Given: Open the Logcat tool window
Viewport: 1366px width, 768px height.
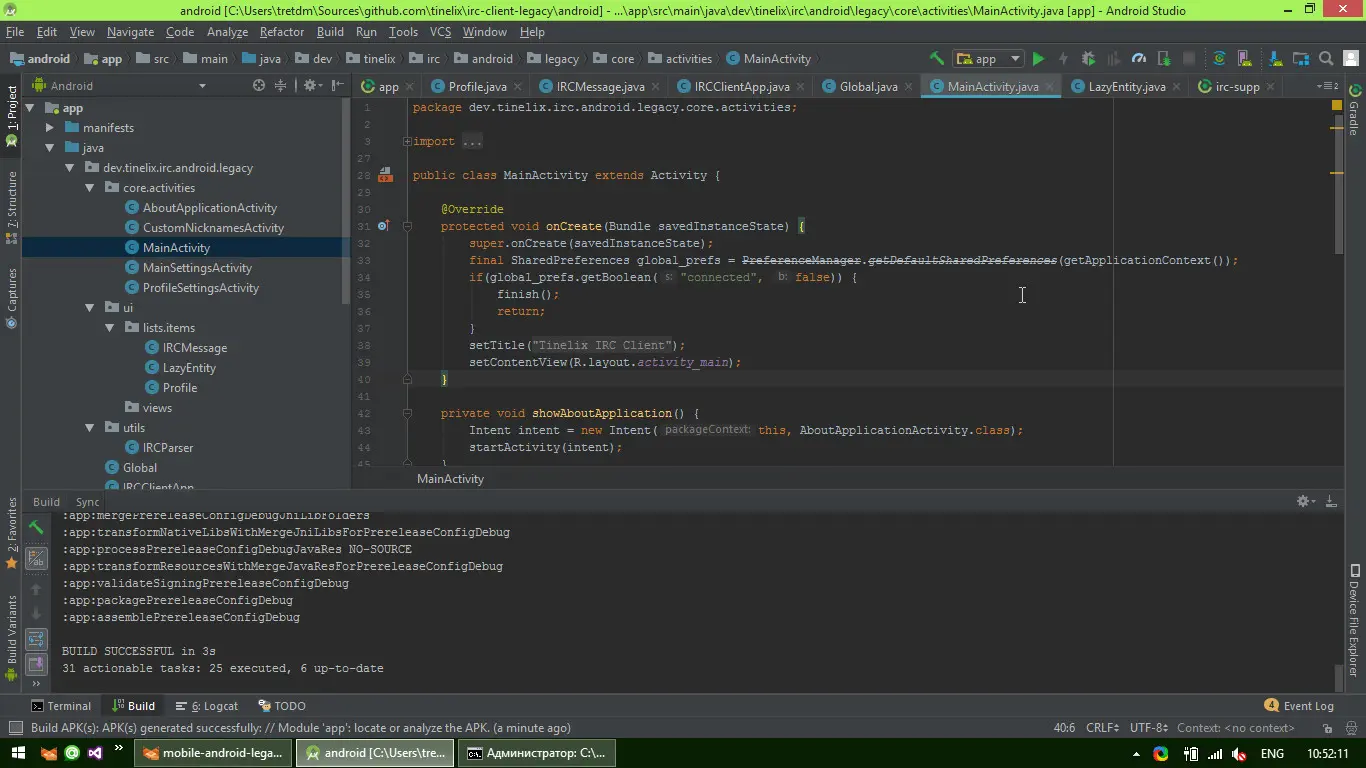Looking at the screenshot, I should pyautogui.click(x=207, y=706).
